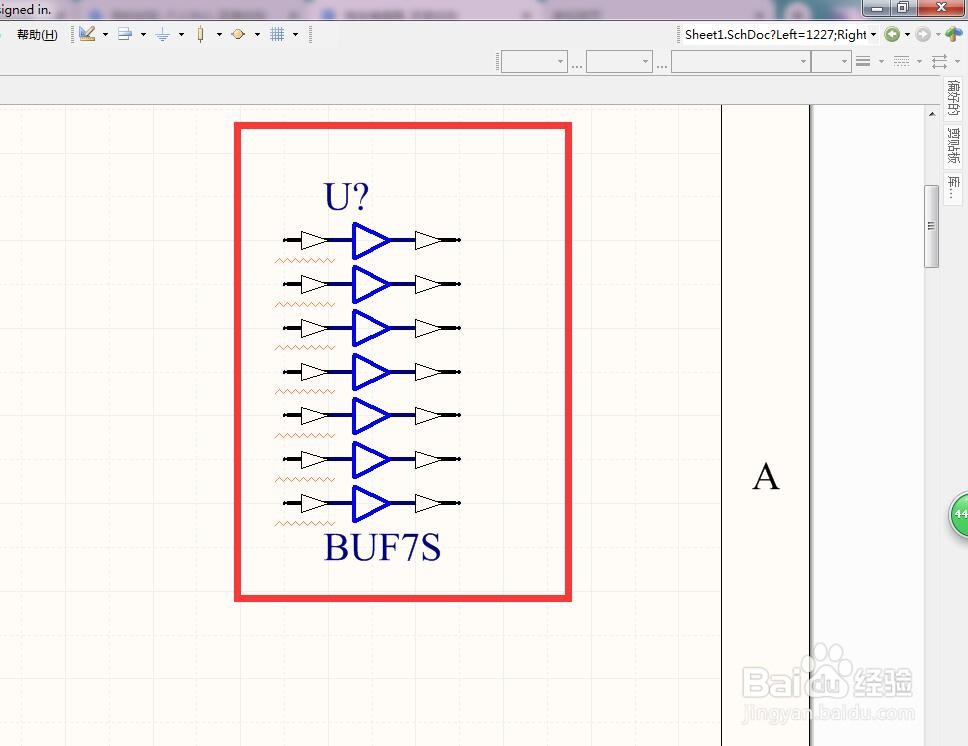Image resolution: width=968 pixels, height=746 pixels.
Task: Click the arrow style icon
Action: pos(940,61)
